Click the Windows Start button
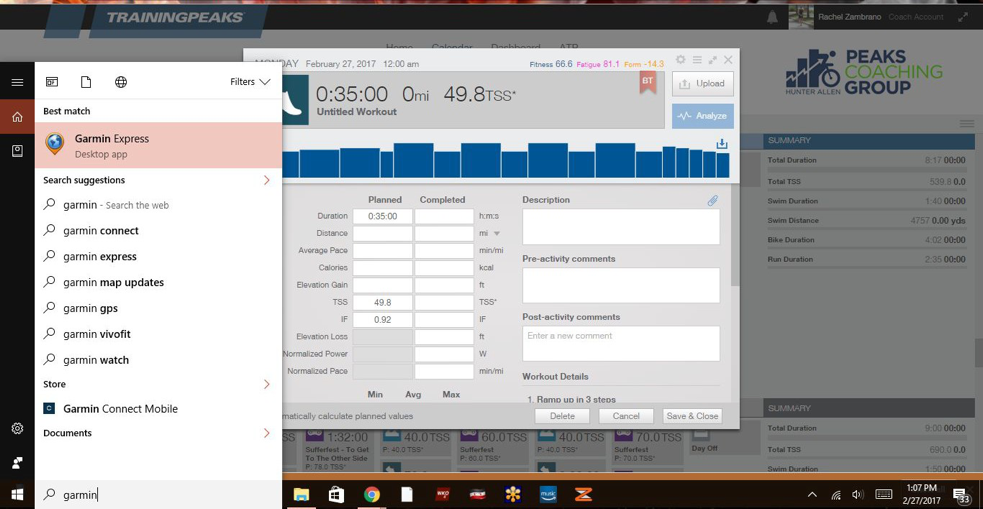Image resolution: width=983 pixels, height=509 pixels. tap(17, 495)
